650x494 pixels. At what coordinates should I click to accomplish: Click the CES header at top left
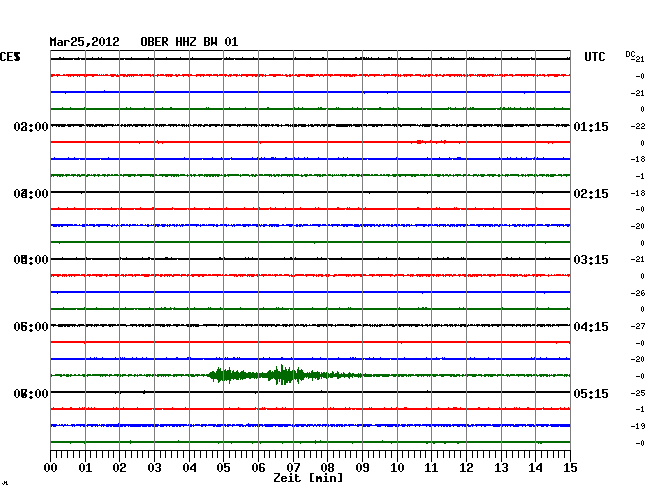point(10,57)
